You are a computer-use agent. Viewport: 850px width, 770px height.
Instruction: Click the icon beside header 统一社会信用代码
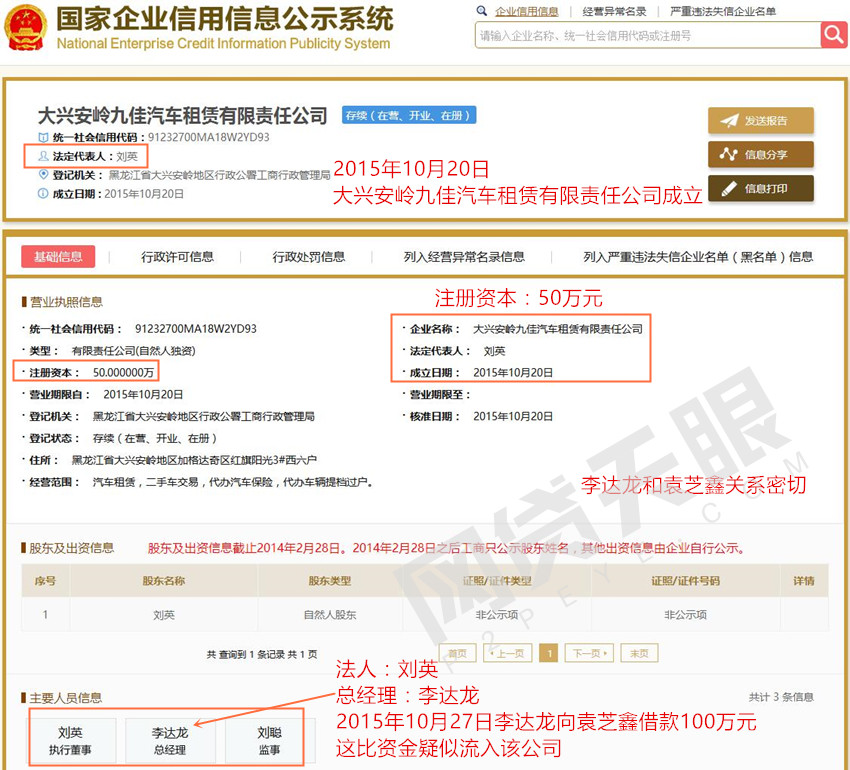coord(43,137)
